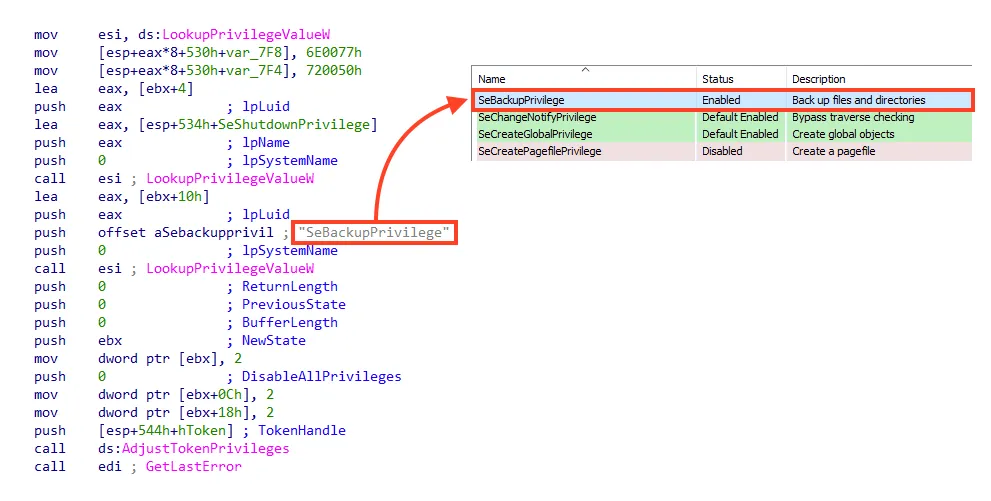Select the SeChangeNotifyPrivilege row name
Screen dimensions: 991x501
pos(537,117)
